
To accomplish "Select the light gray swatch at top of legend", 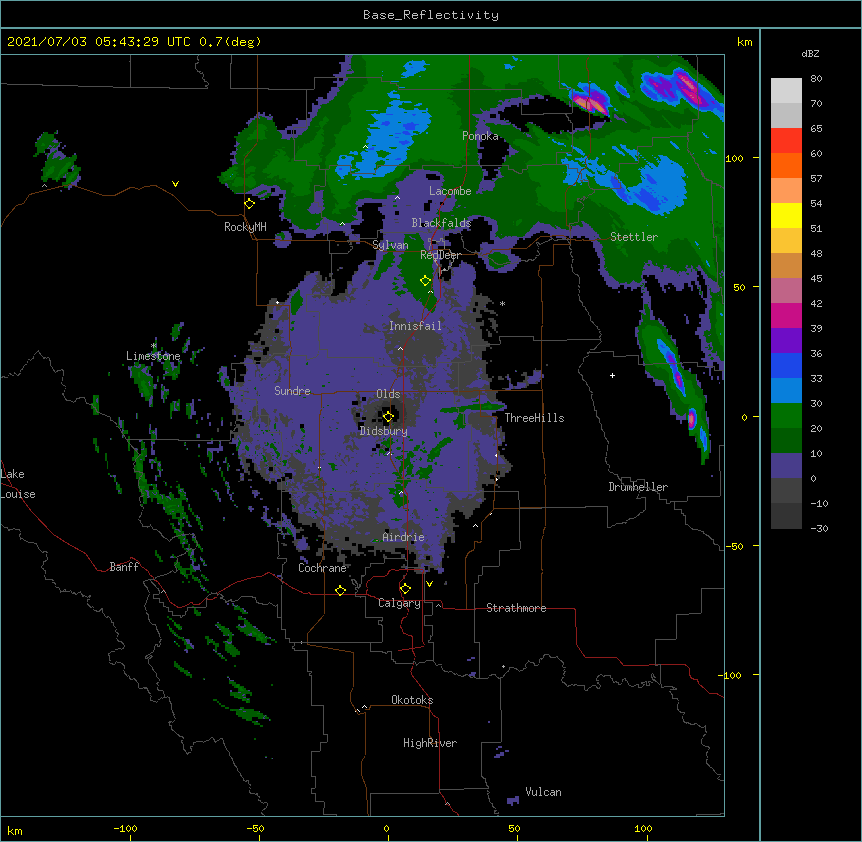I will click(786, 91).
